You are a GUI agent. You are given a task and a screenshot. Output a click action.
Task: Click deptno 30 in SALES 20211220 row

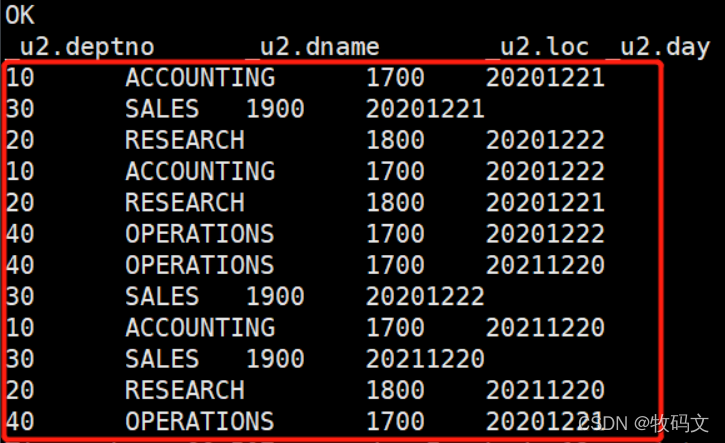click(20, 359)
